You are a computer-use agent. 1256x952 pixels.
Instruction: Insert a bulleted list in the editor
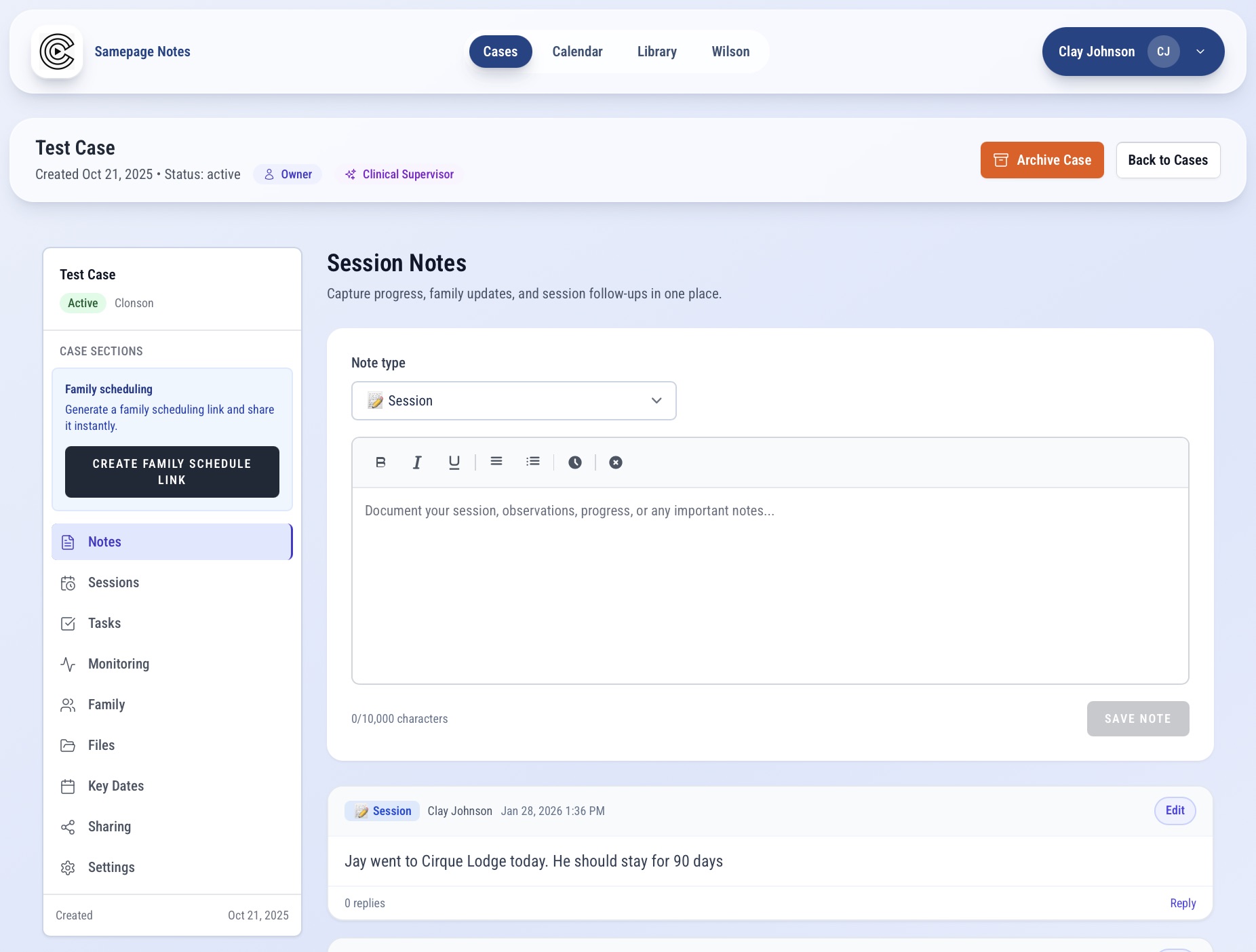pos(533,462)
